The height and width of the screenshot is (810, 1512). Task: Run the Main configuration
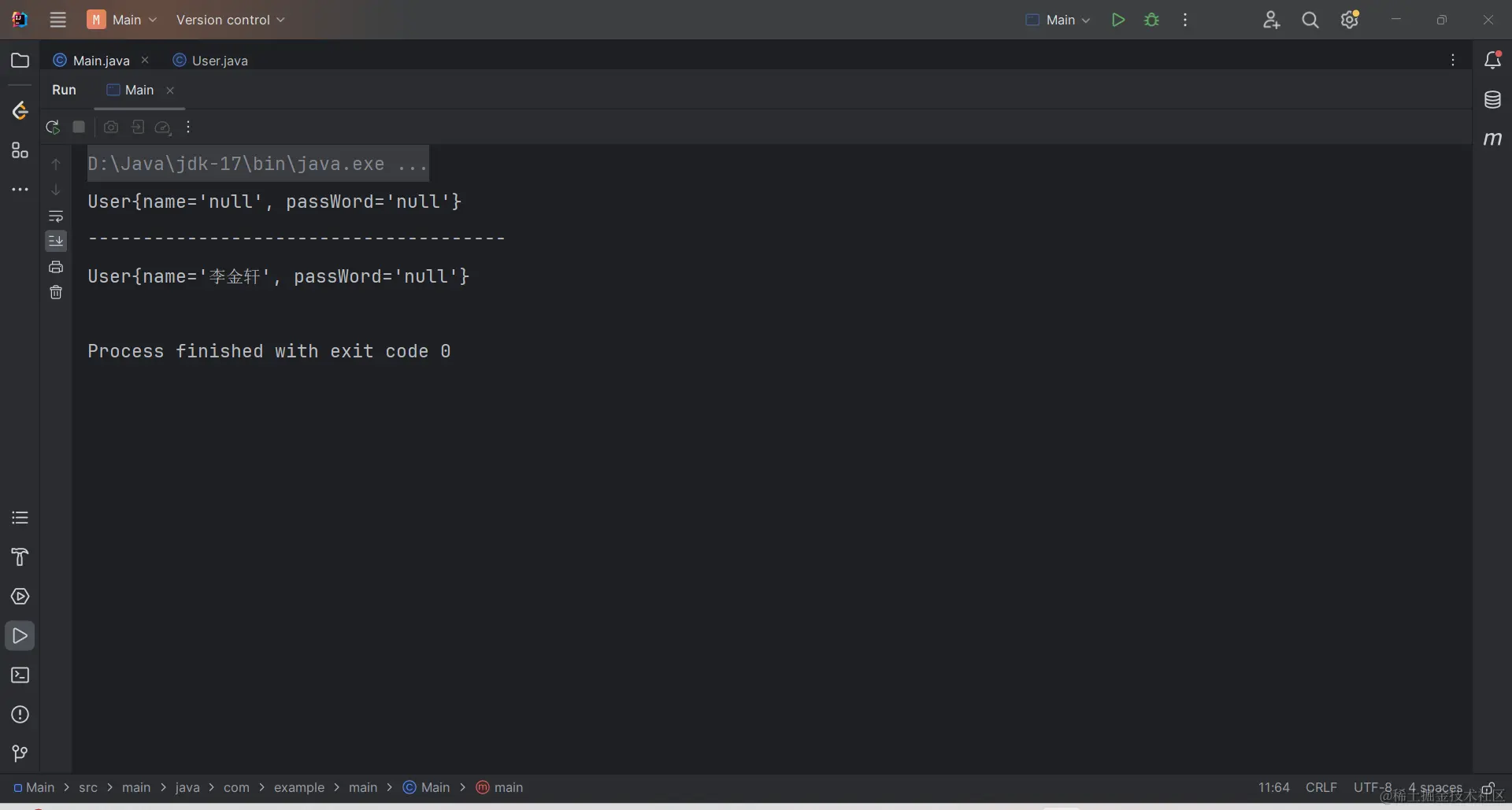pyautogui.click(x=1118, y=20)
